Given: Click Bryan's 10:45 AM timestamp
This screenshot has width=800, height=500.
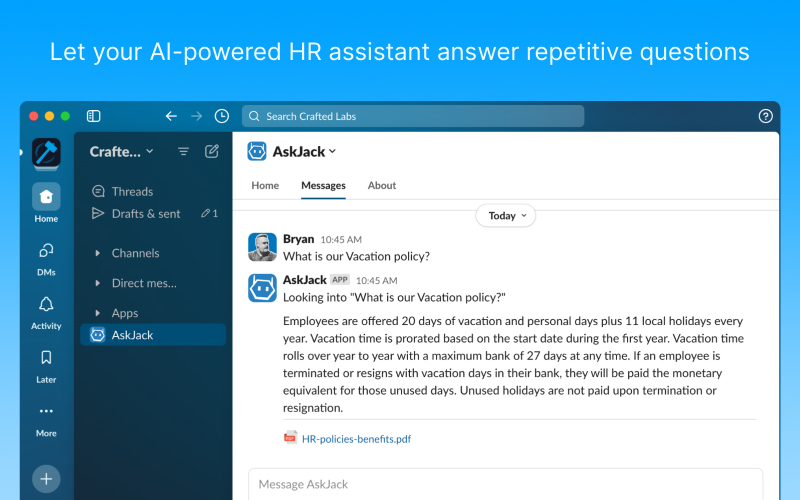Looking at the screenshot, I should tap(341, 240).
